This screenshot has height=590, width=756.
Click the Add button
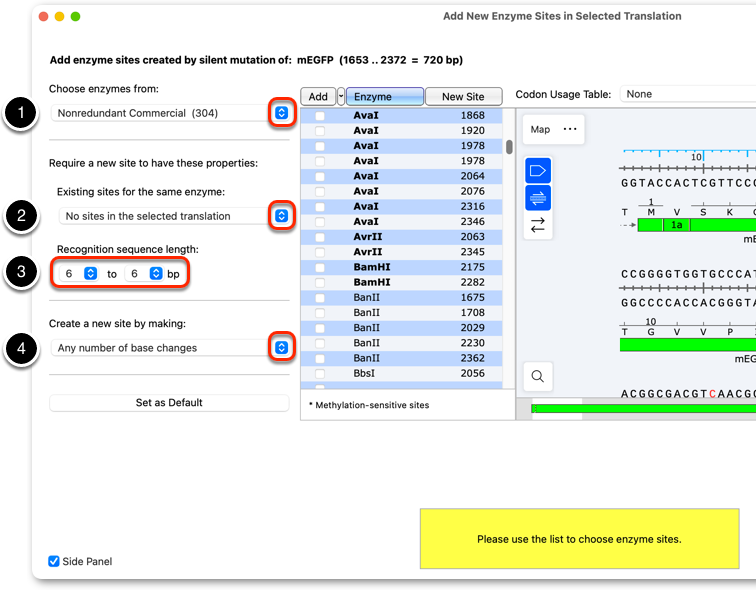pos(318,96)
